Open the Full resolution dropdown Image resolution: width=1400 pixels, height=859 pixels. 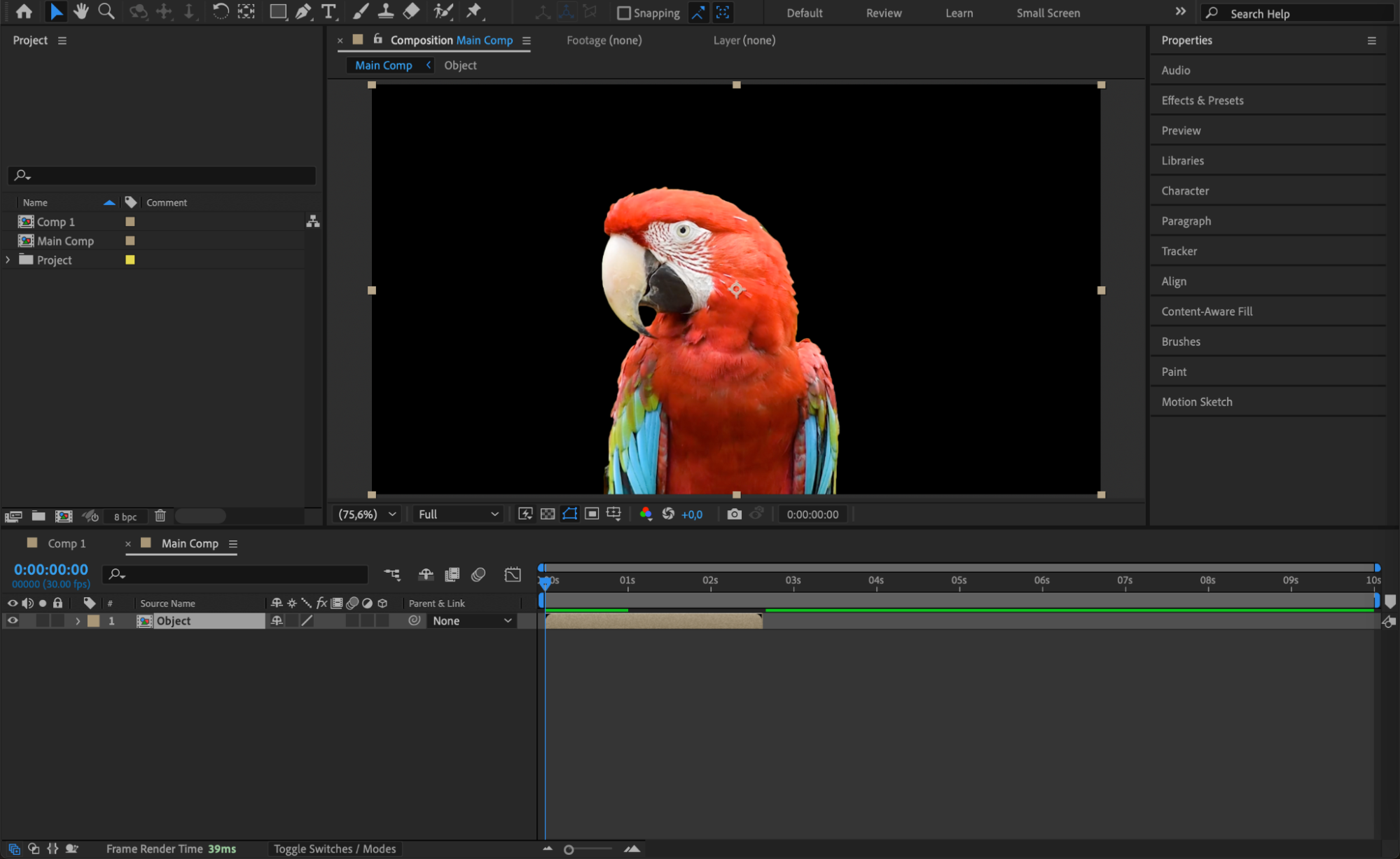tap(458, 515)
